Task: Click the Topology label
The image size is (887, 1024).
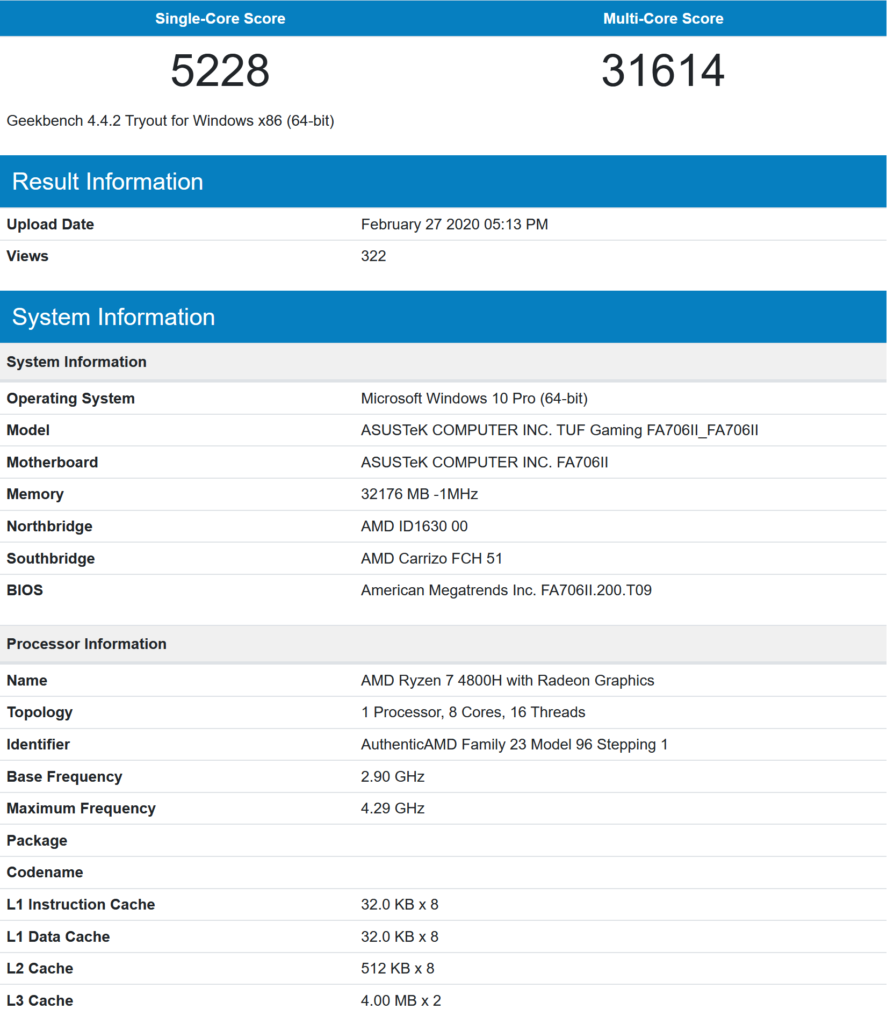Action: coord(40,712)
